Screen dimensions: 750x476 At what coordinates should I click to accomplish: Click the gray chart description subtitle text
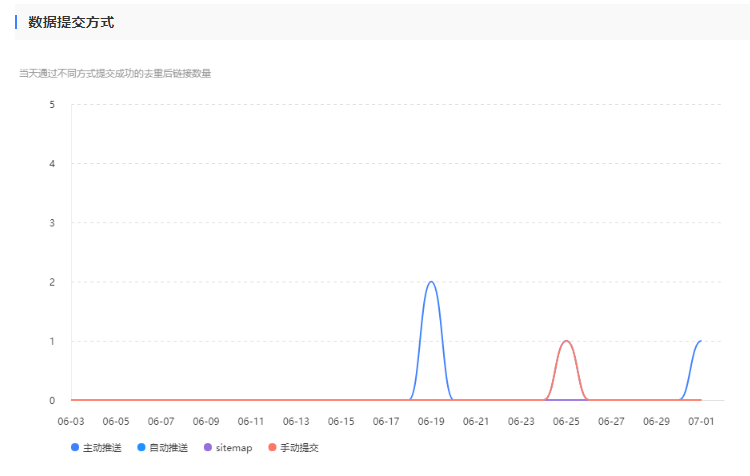[115, 73]
